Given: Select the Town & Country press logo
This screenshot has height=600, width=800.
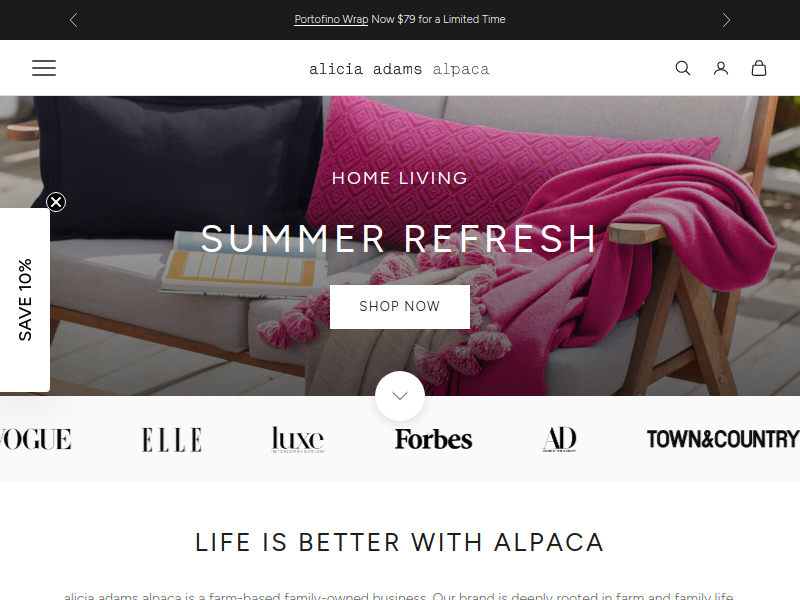Looking at the screenshot, I should pyautogui.click(x=723, y=439).
